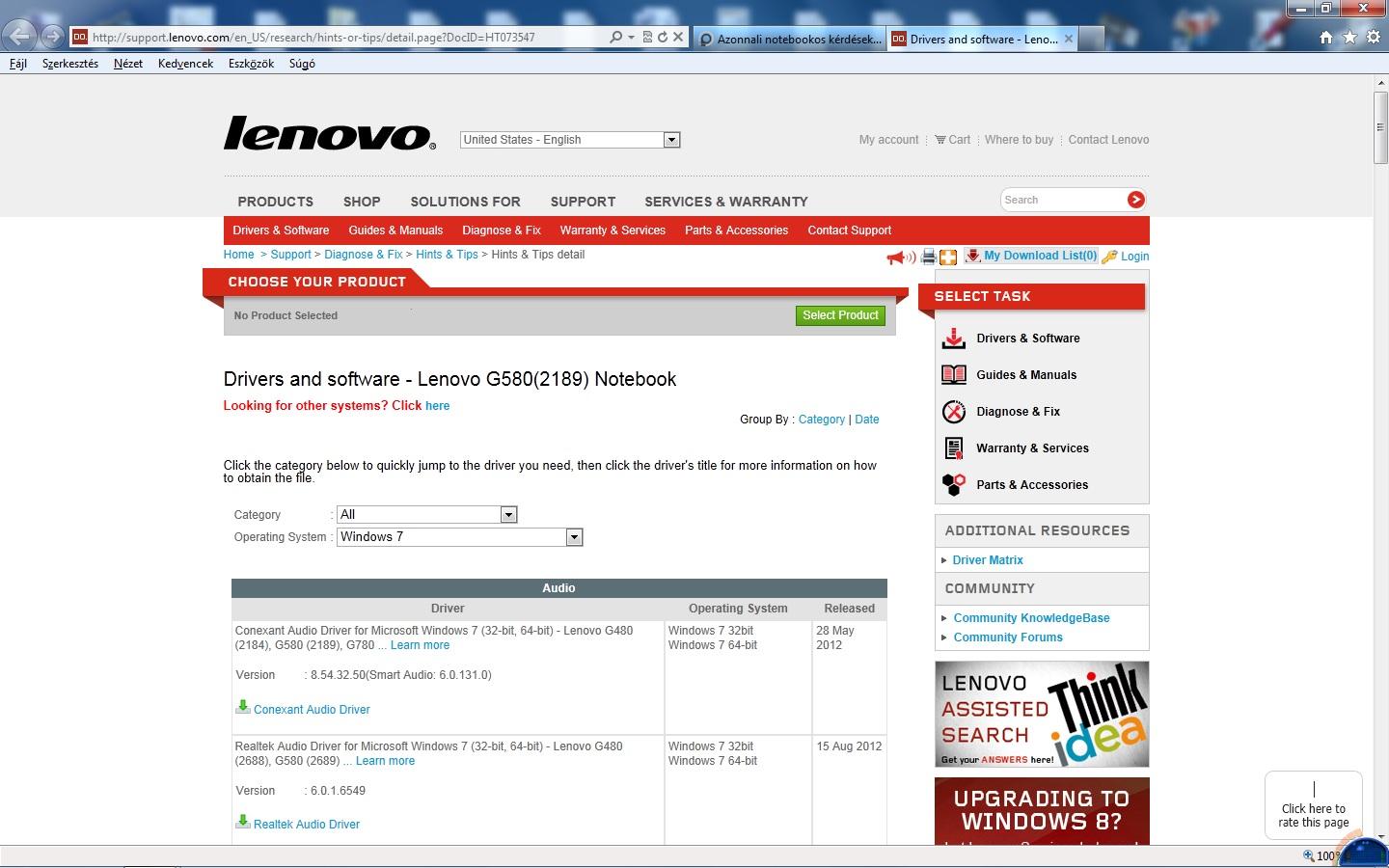The image size is (1389, 868).
Task: Open the Realtek Audio Driver download link
Action: 307,825
